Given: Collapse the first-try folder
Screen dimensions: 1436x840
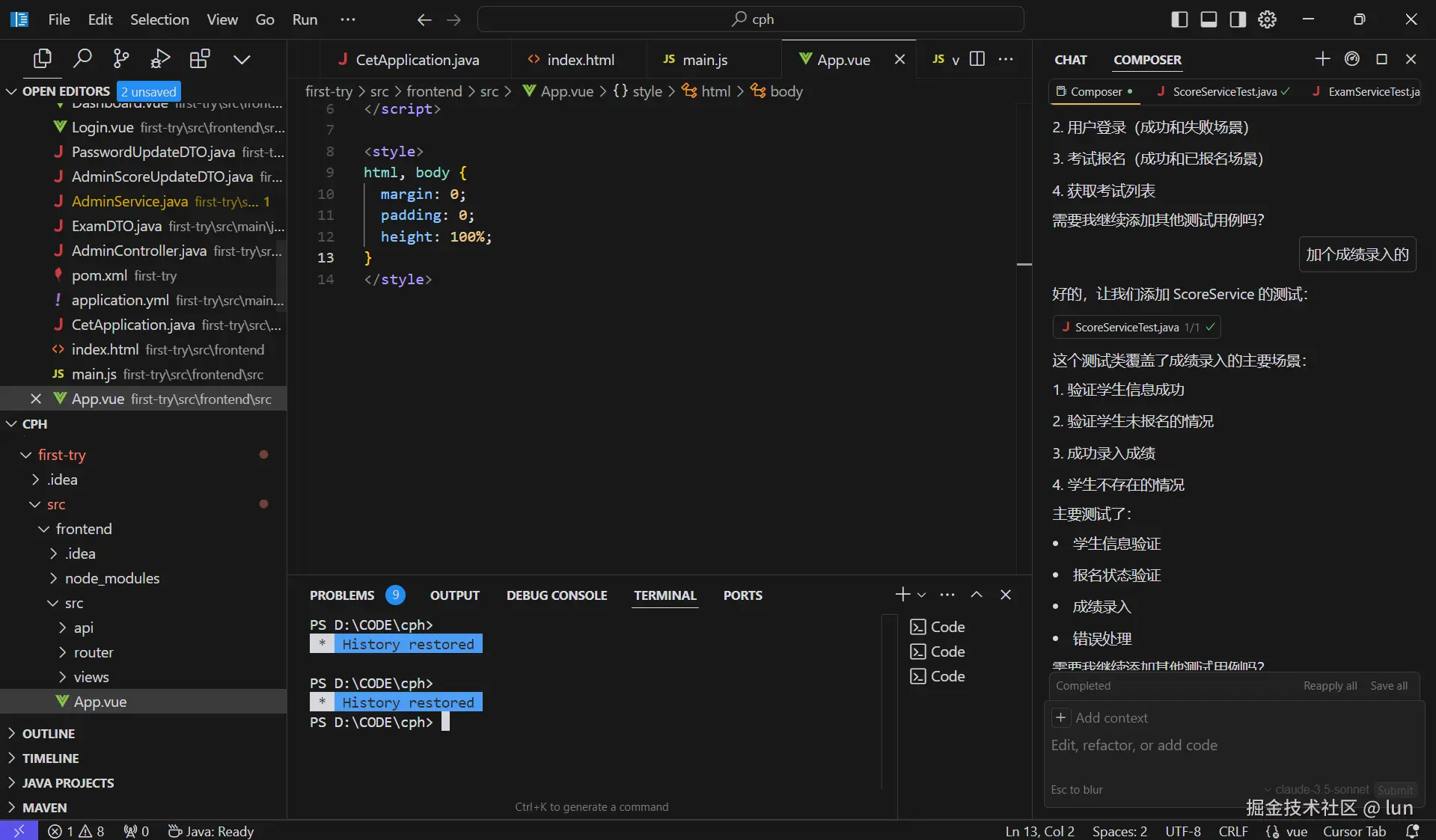Looking at the screenshot, I should (x=26, y=455).
